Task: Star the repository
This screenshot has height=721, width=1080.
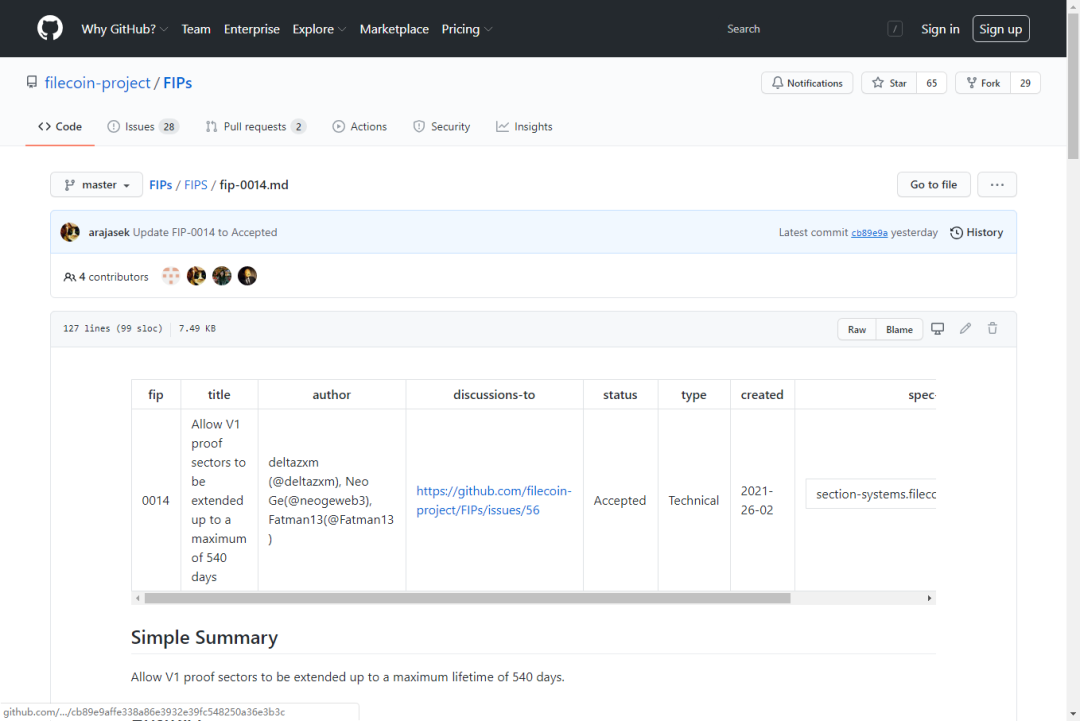Action: [x=889, y=83]
